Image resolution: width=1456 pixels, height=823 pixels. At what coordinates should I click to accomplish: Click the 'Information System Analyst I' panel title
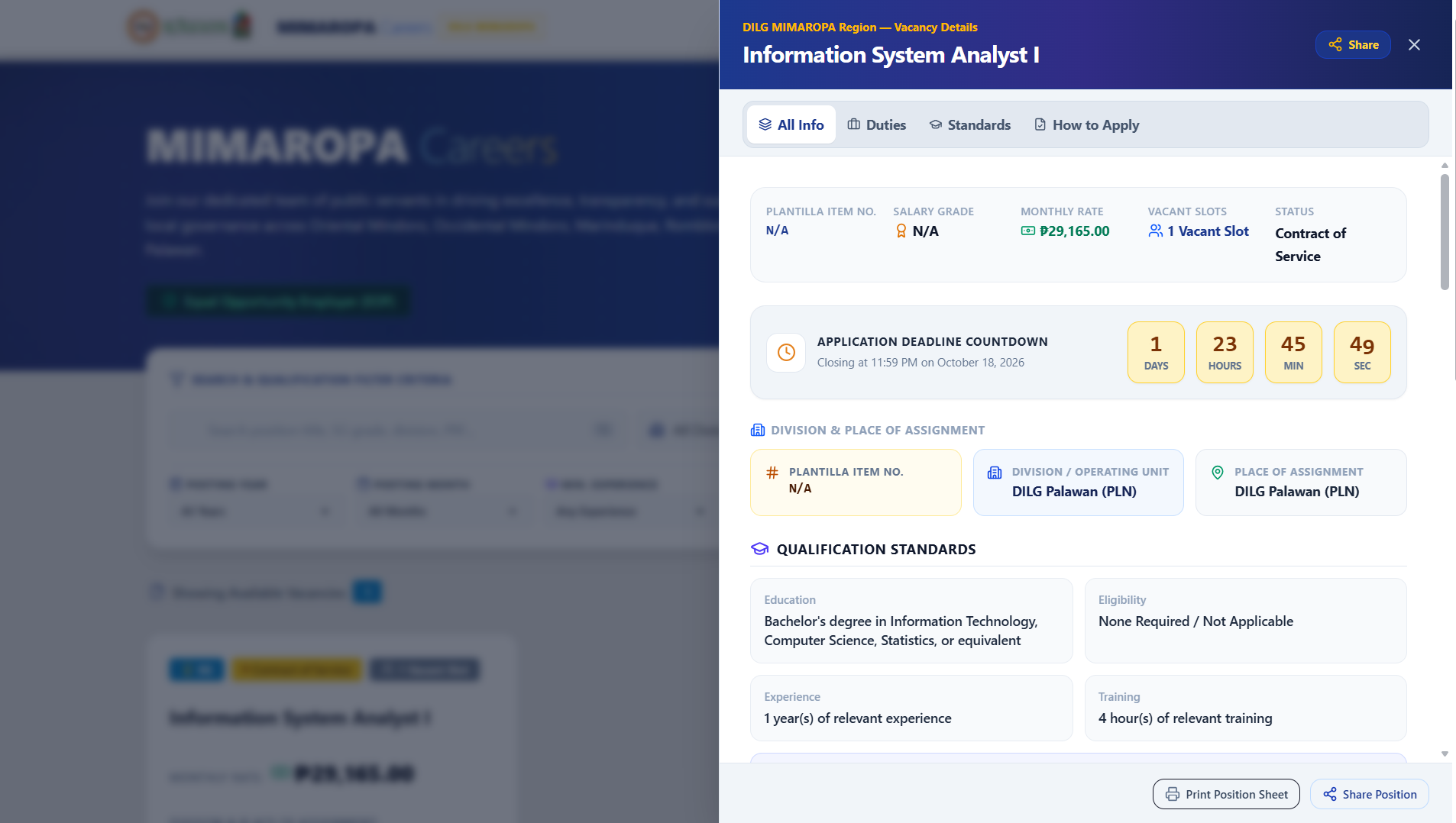coord(891,55)
